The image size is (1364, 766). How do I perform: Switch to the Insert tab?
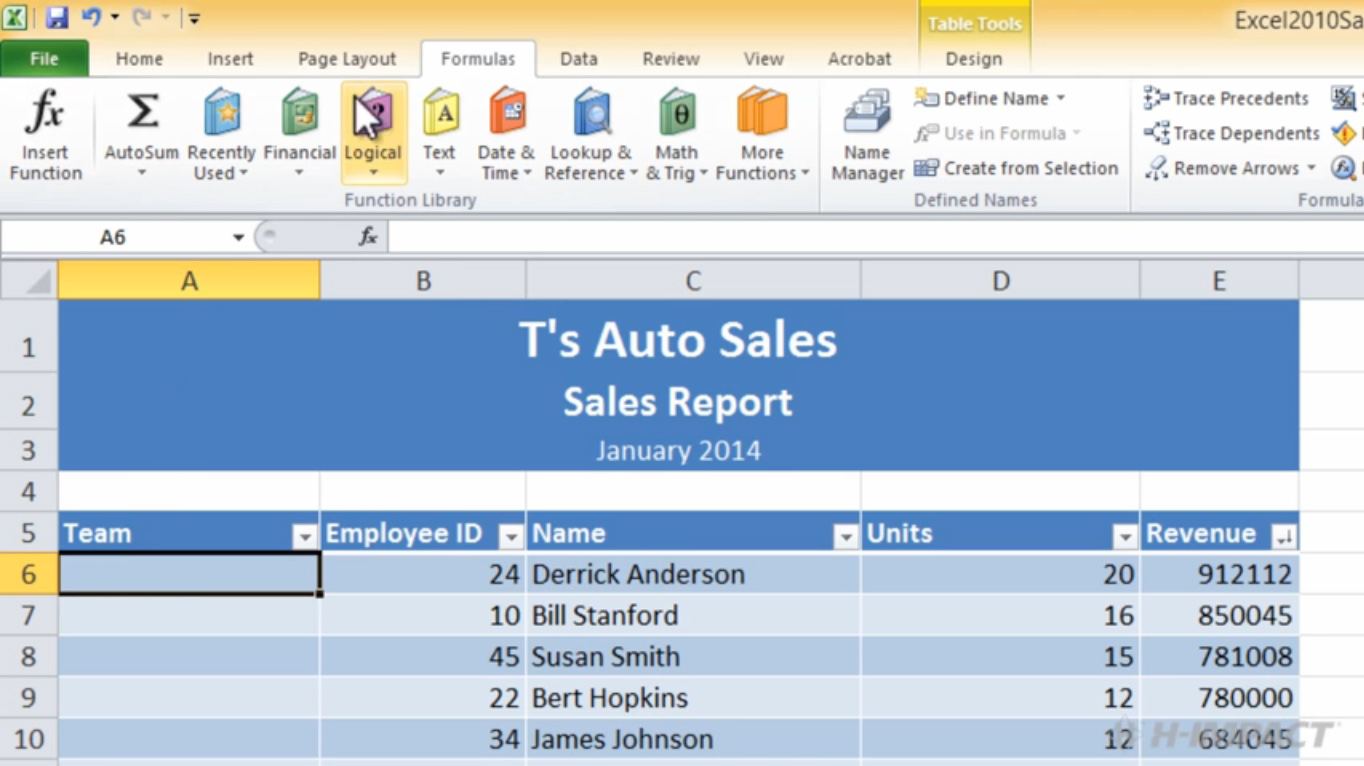230,59
